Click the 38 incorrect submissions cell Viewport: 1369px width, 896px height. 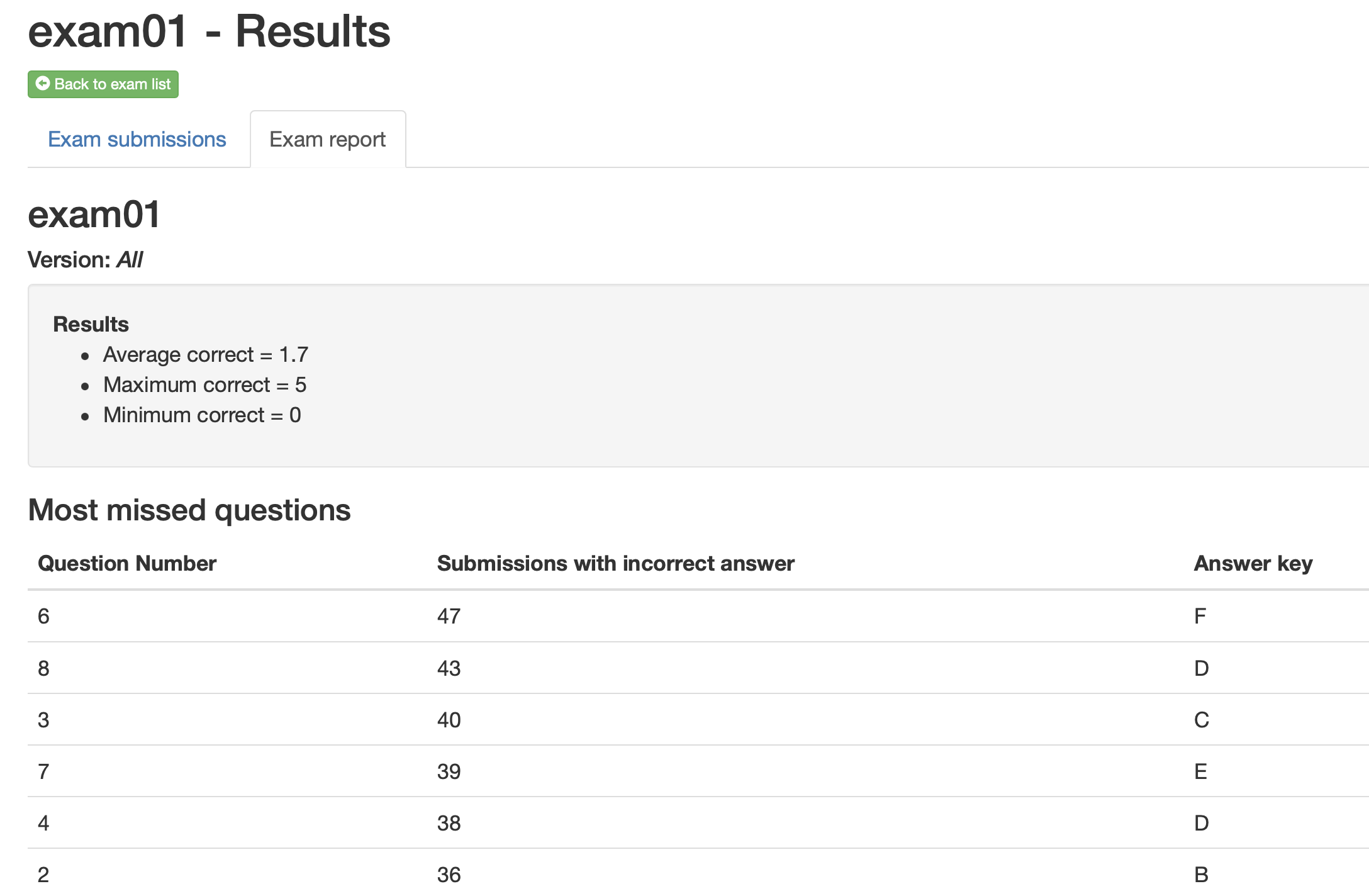click(449, 823)
